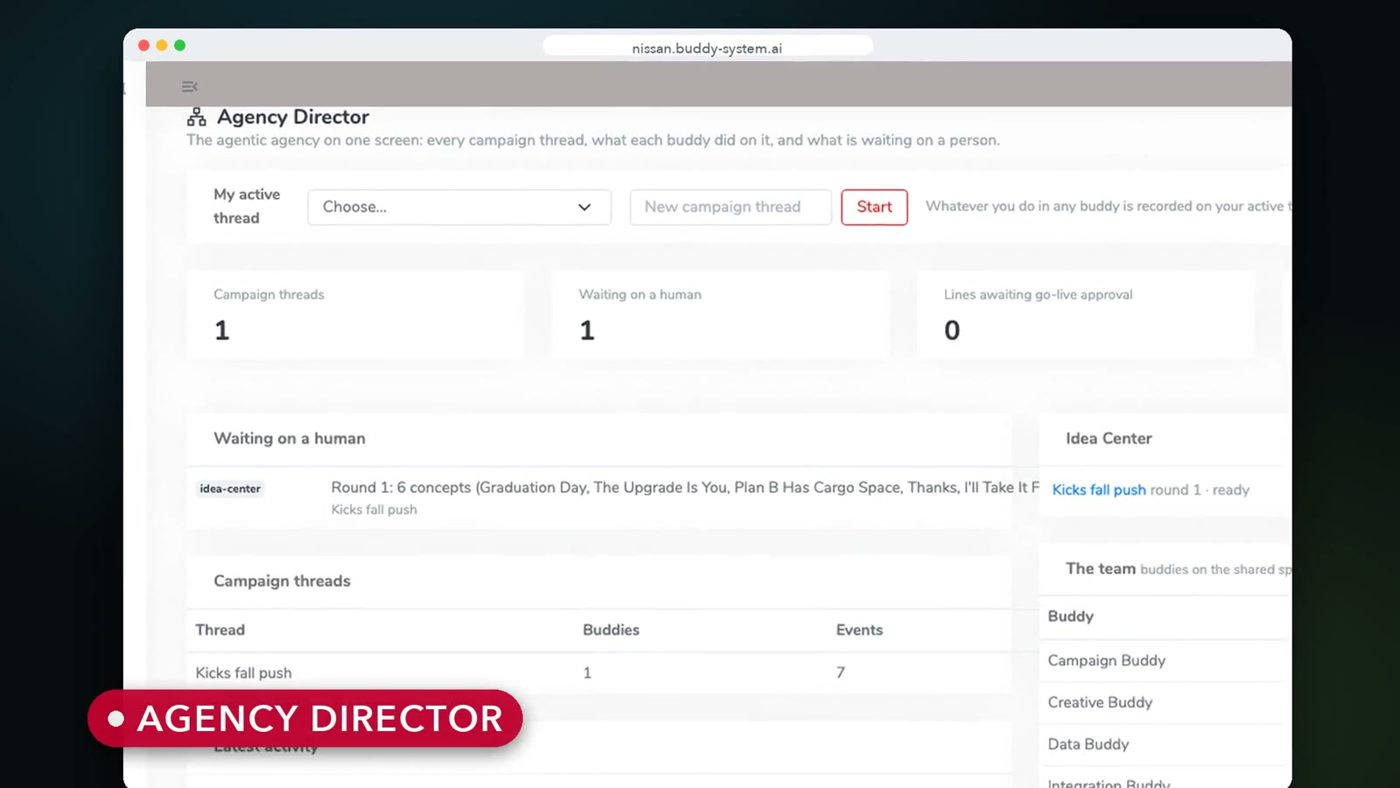The height and width of the screenshot is (788, 1400).
Task: Open the blue Kicks fall push link in Idea Center
Action: pos(1099,490)
